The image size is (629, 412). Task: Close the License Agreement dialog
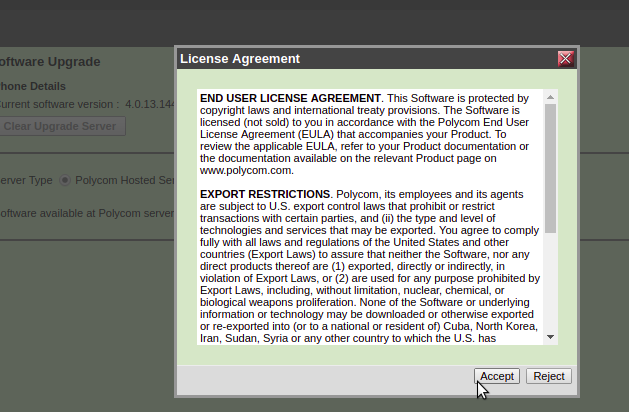point(566,59)
